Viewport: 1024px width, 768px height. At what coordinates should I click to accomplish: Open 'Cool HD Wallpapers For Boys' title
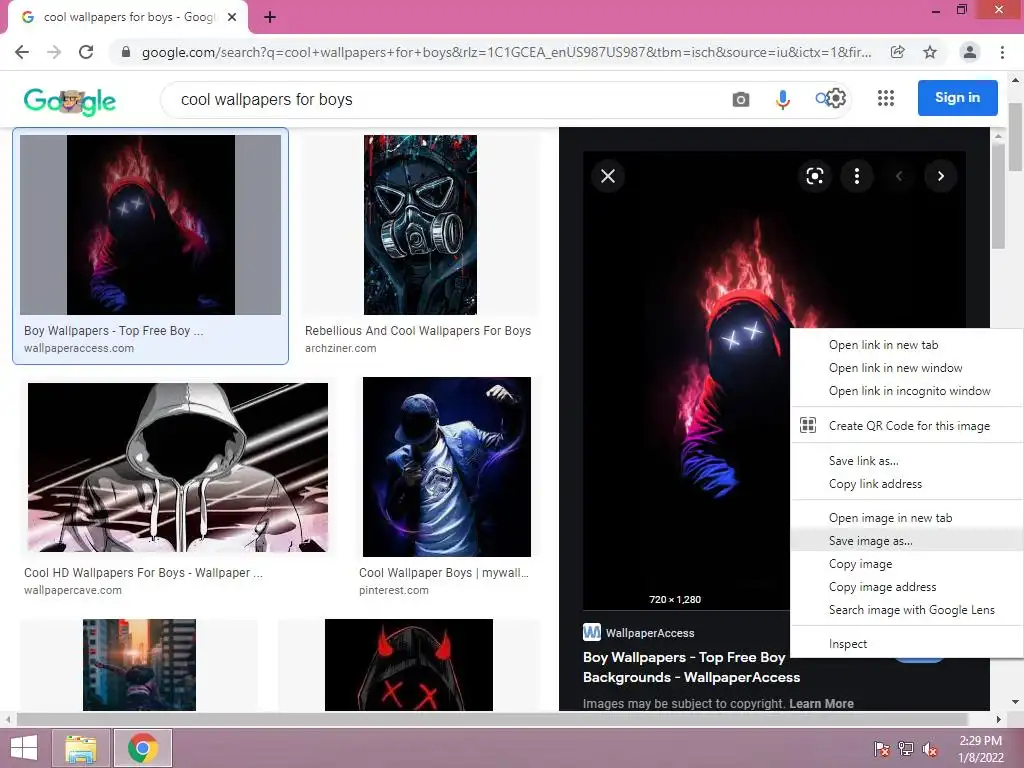pos(143,573)
